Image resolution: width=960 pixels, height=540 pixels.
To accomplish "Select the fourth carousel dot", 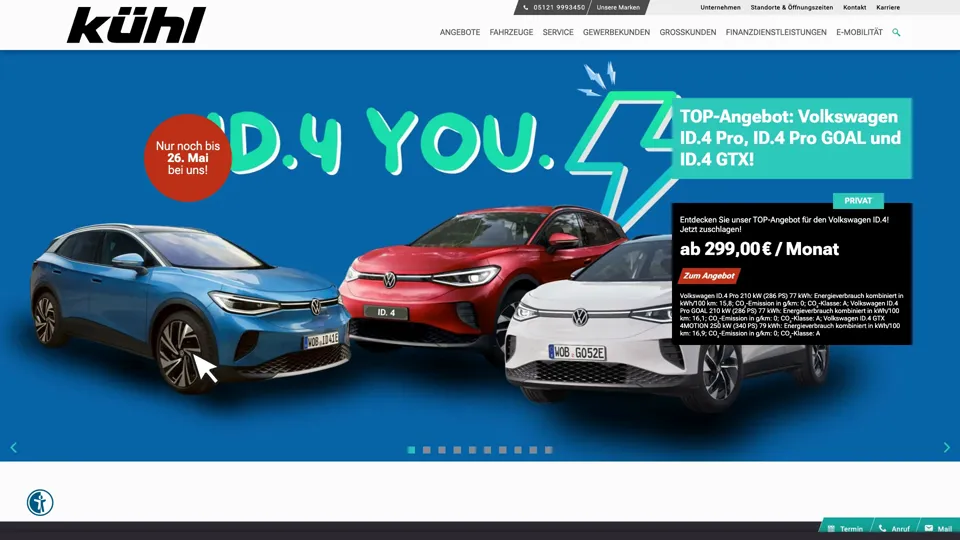I will [457, 450].
